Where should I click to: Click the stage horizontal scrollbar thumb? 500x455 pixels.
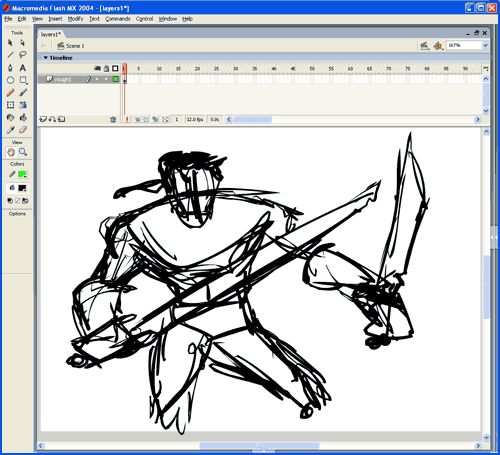[x=259, y=446]
